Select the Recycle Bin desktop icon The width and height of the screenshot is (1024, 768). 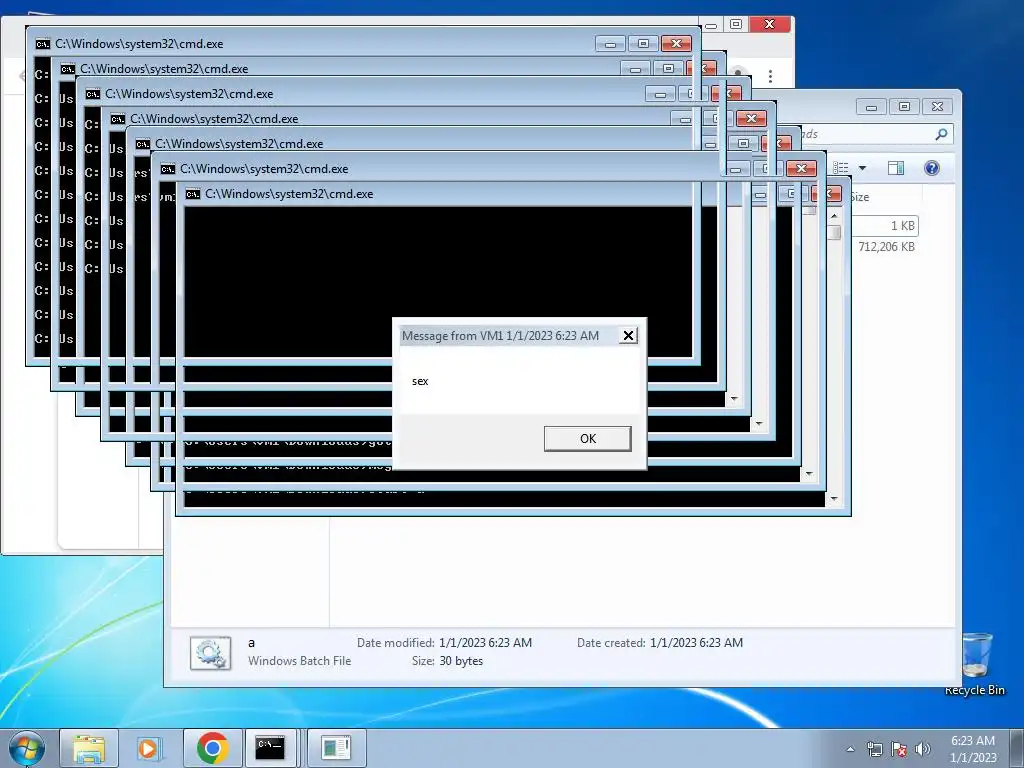tap(974, 663)
